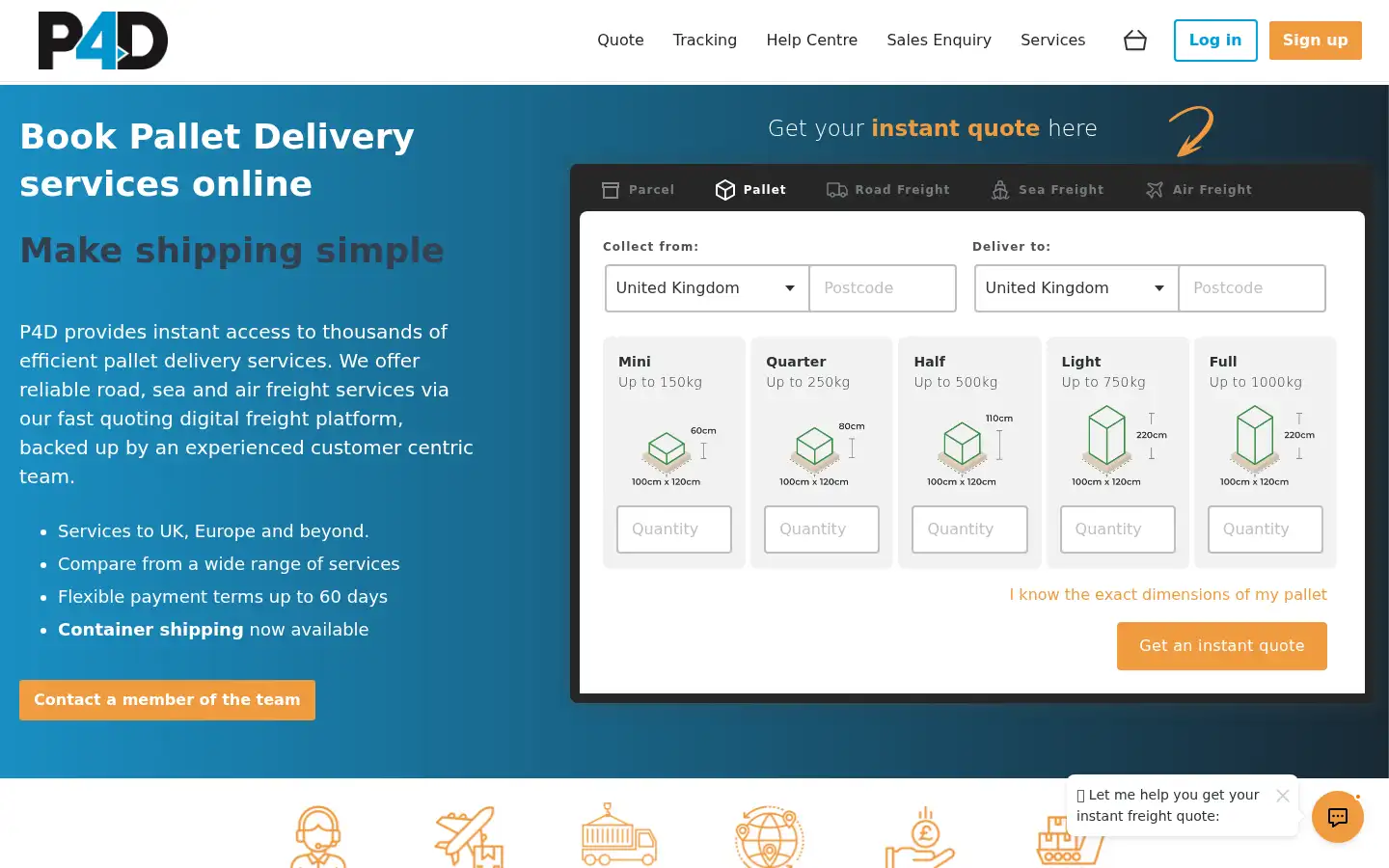Click Get an instant quote button
This screenshot has width=1389, height=868.
click(1222, 646)
